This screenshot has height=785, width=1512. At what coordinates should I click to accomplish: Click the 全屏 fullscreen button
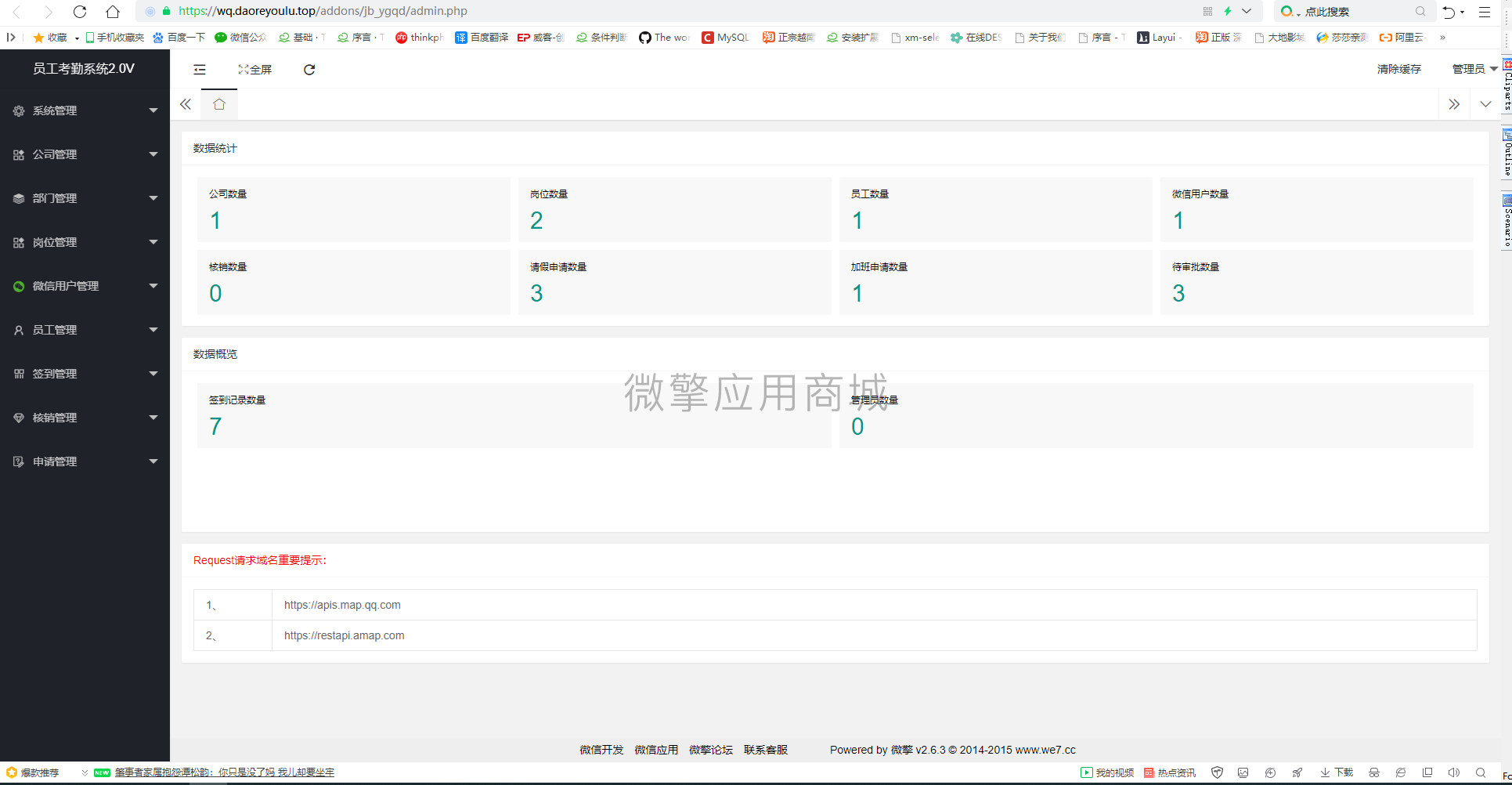pyautogui.click(x=255, y=70)
